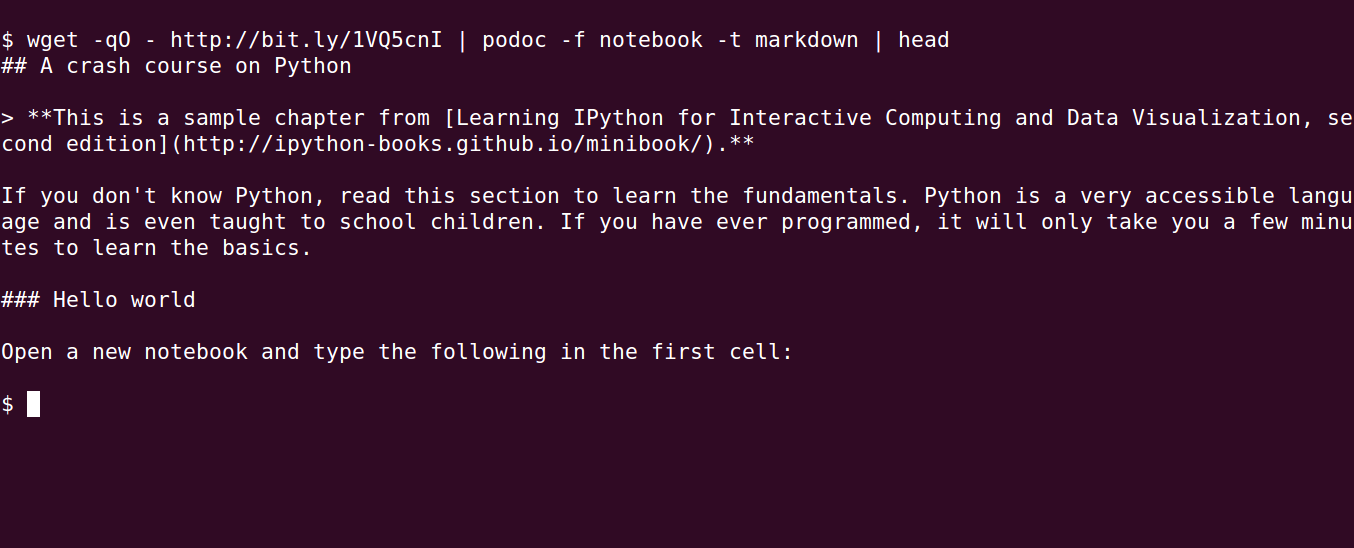Click the podoc command name
Screen dimensions: 1354x548
(515, 40)
